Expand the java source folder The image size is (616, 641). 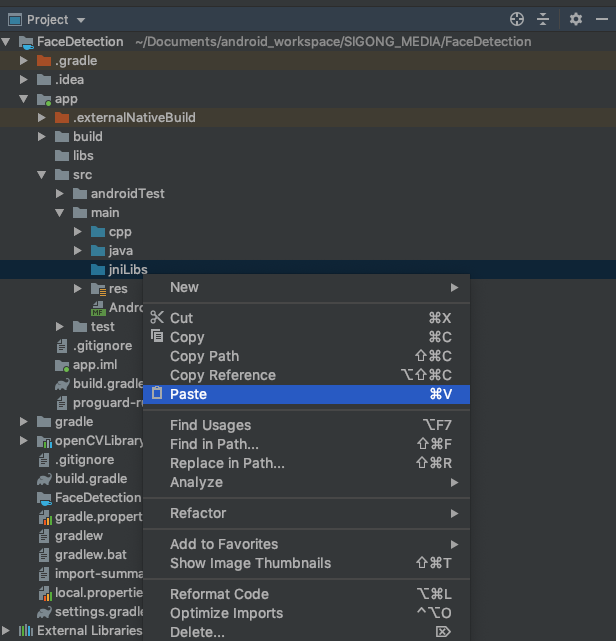(x=77, y=251)
